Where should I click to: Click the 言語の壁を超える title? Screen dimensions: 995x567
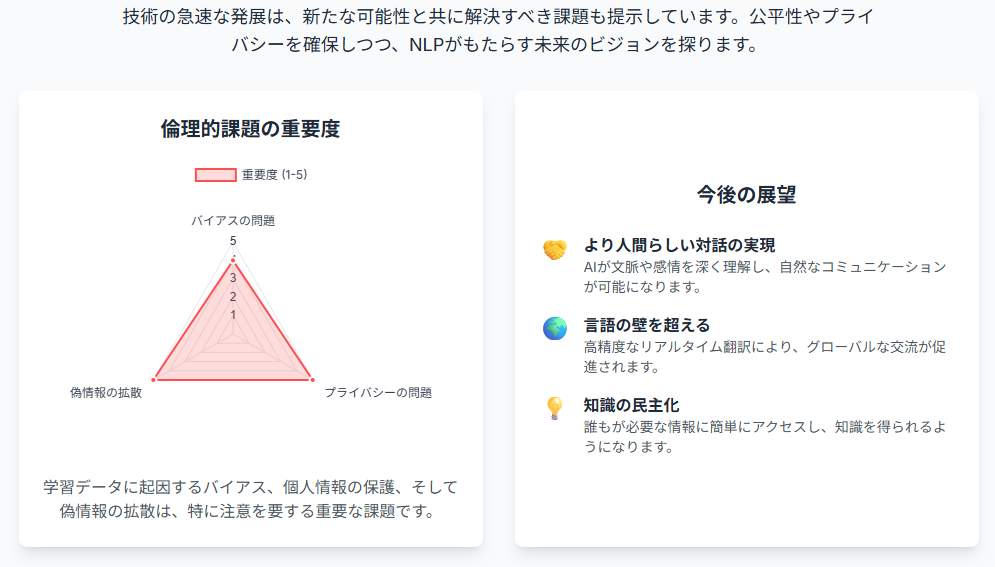tap(646, 325)
